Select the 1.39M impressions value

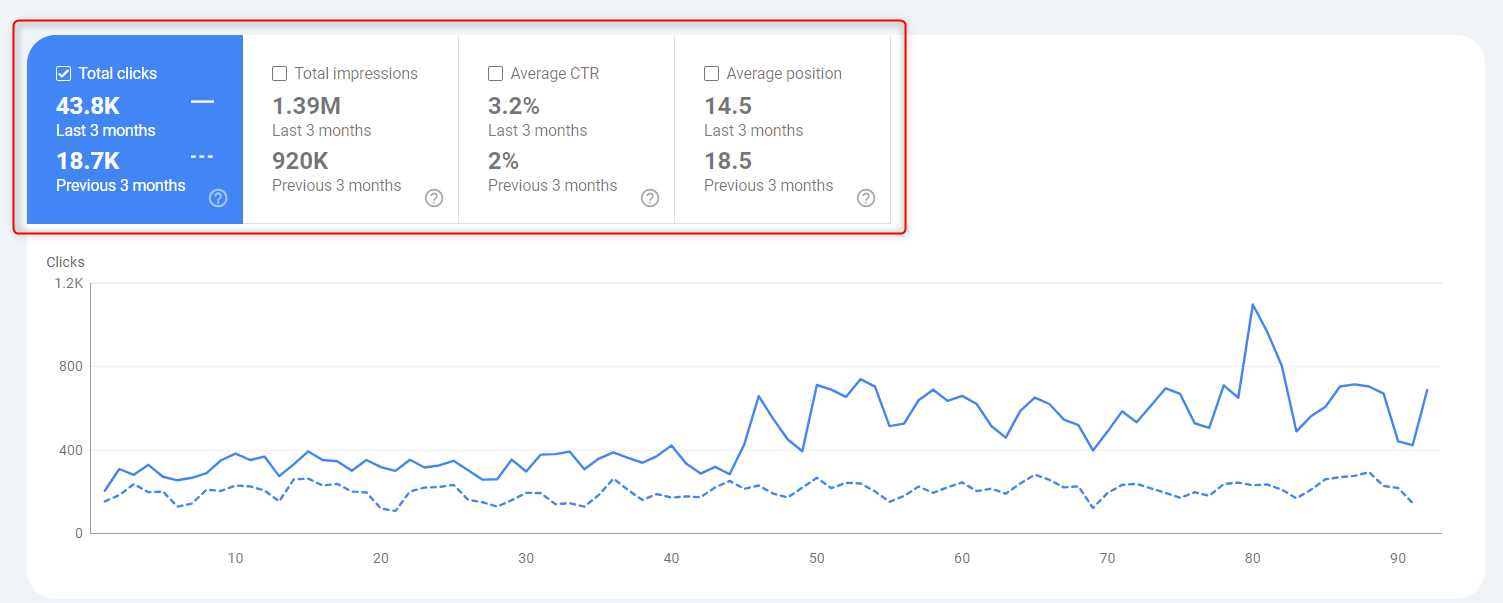(306, 106)
